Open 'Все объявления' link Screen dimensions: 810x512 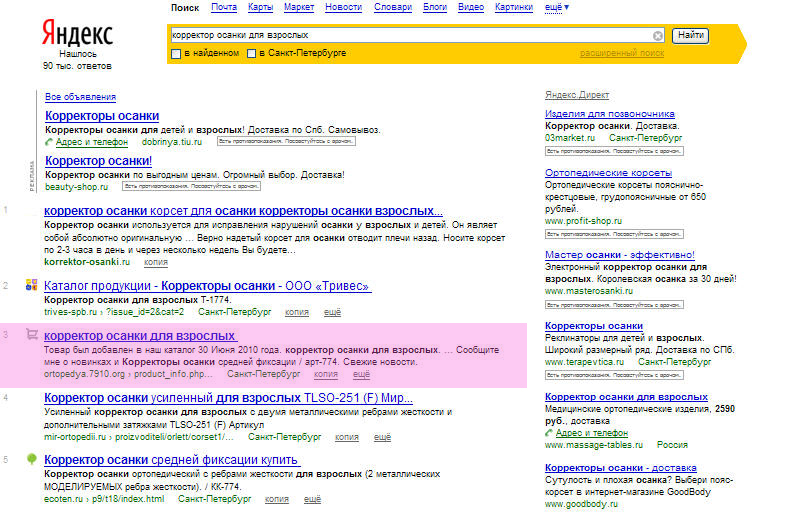coord(81,97)
